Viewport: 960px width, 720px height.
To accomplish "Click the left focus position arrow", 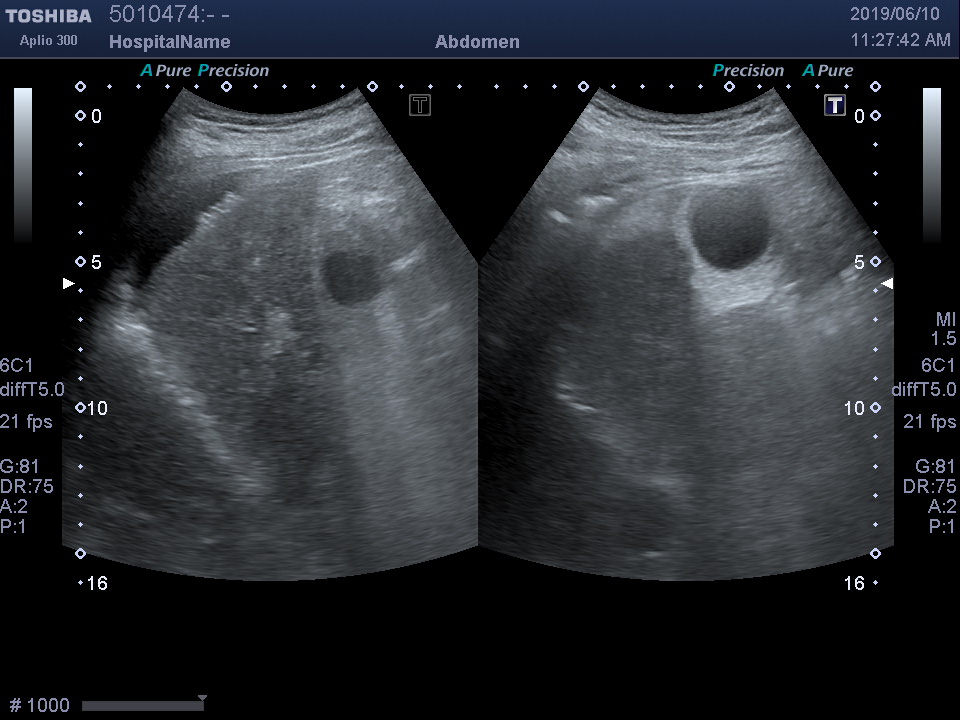I will pyautogui.click(x=68, y=284).
